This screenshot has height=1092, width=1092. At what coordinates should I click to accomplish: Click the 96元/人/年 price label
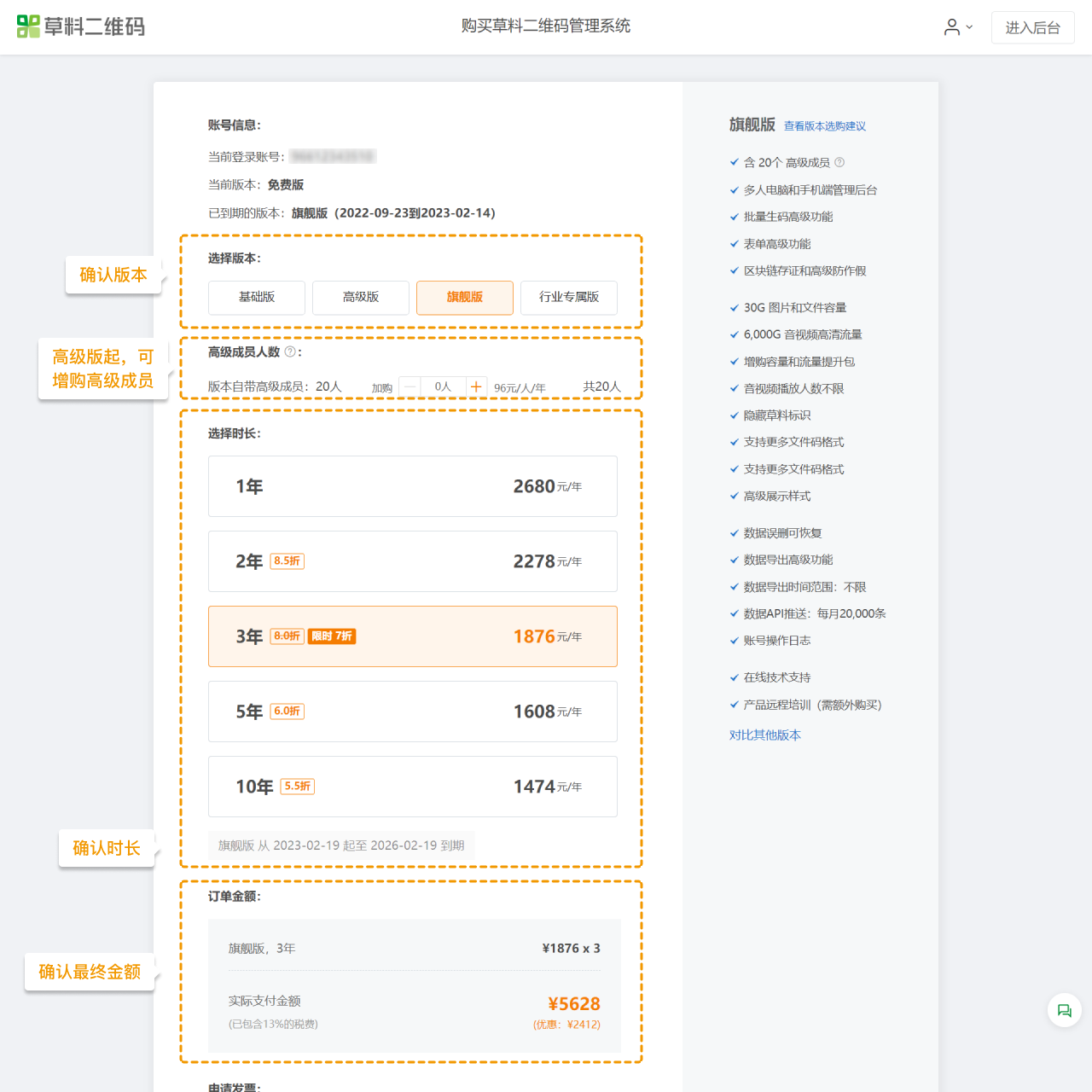tap(520, 388)
